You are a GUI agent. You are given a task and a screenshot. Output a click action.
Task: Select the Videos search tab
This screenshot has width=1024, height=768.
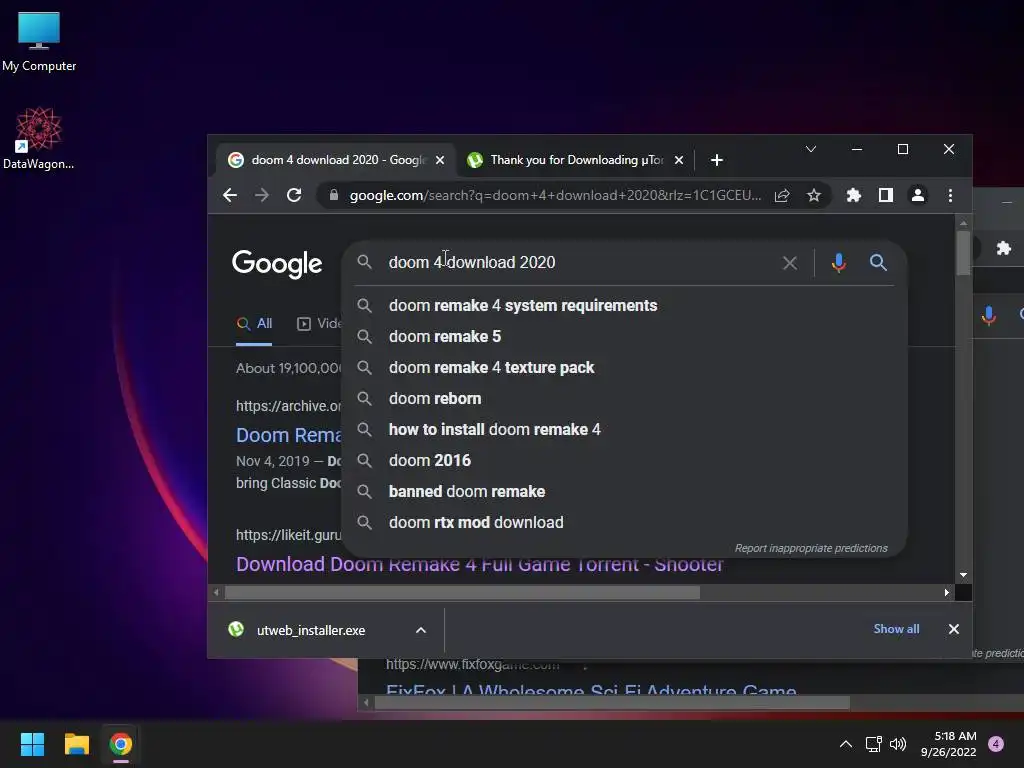tap(319, 324)
